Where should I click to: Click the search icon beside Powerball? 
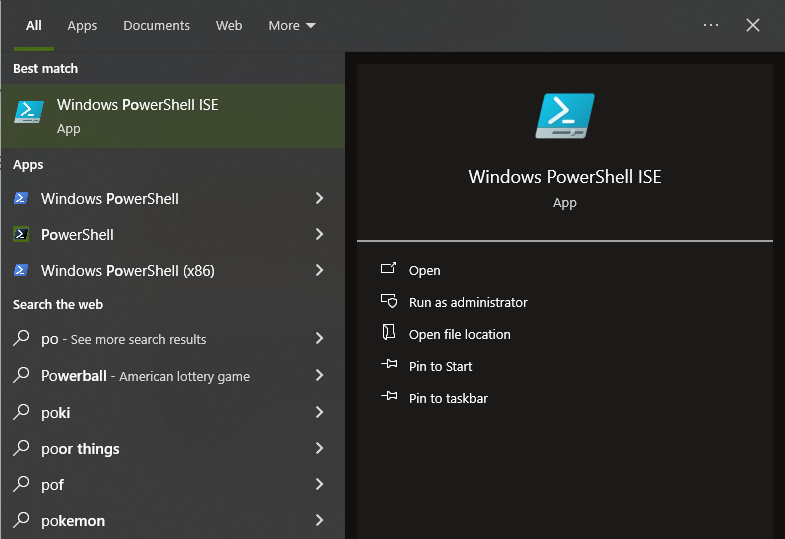point(21,375)
